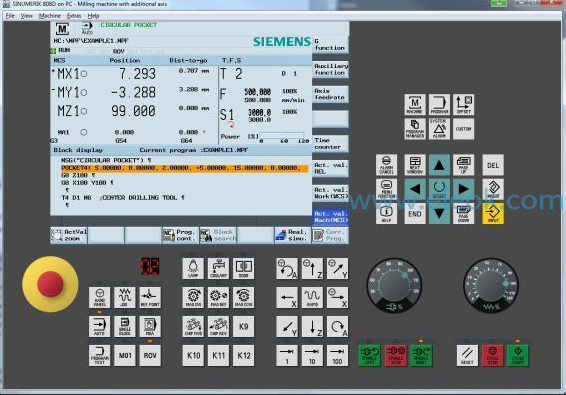Click the Reset key

467,356
